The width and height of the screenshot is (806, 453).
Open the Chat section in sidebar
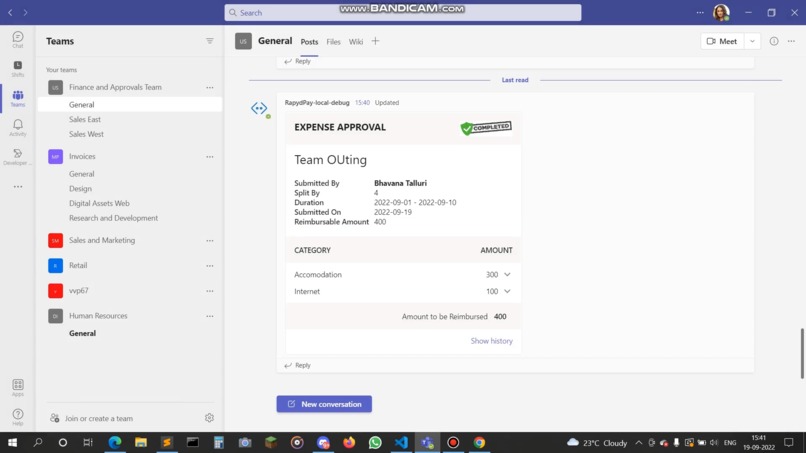coord(17,40)
